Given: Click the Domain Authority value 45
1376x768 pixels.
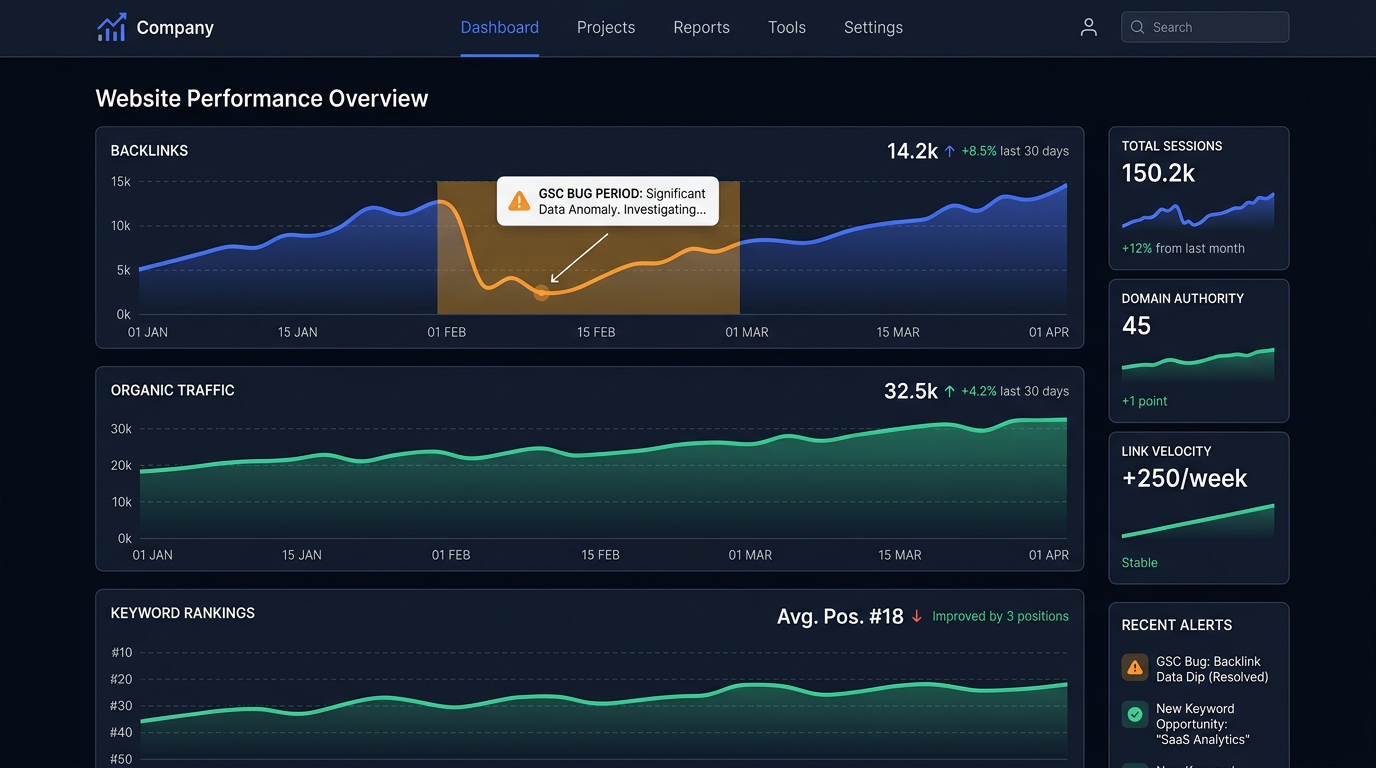Looking at the screenshot, I should [x=1136, y=326].
